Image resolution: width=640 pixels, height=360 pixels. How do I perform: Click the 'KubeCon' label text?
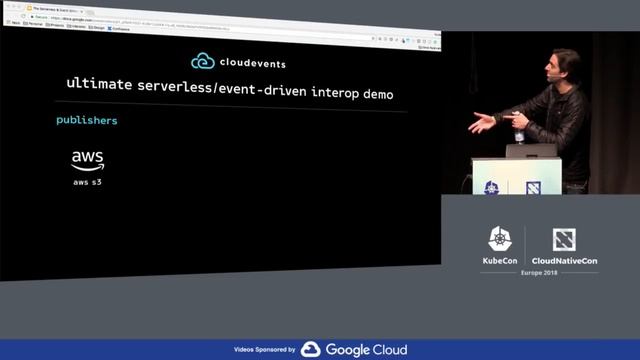tap(500, 261)
